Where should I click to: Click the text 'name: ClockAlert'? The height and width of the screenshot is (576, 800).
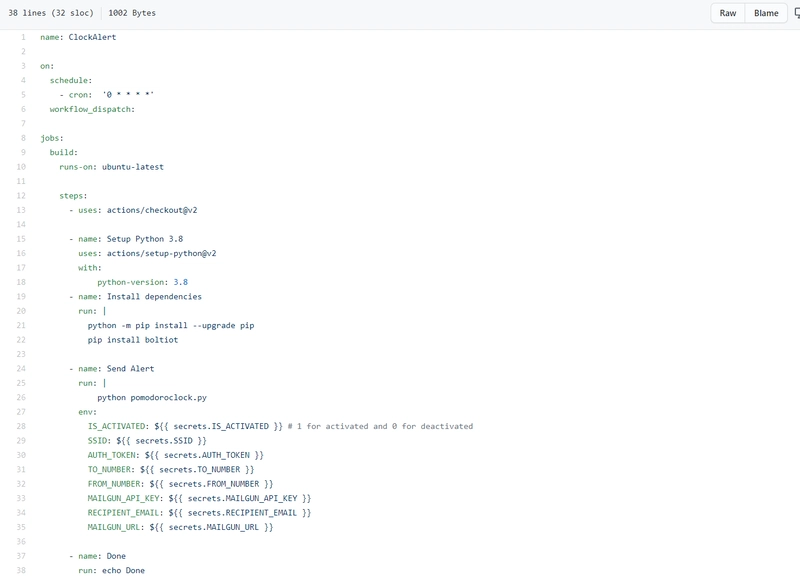(x=78, y=37)
